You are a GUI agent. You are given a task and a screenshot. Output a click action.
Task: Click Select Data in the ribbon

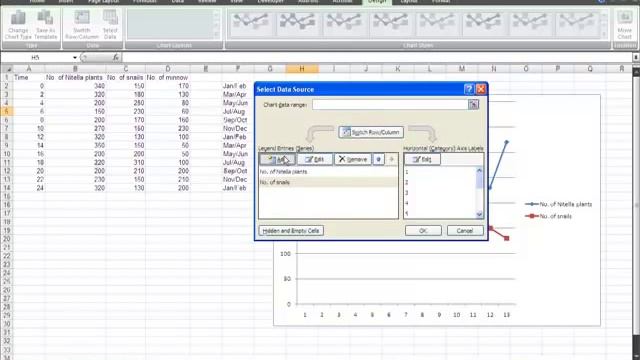pyautogui.click(x=110, y=24)
